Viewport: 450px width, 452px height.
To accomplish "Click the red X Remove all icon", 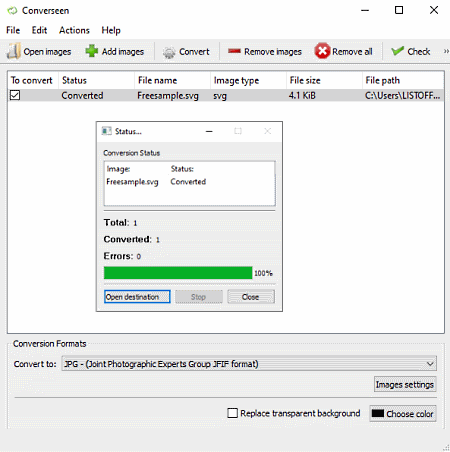I will pyautogui.click(x=322, y=51).
